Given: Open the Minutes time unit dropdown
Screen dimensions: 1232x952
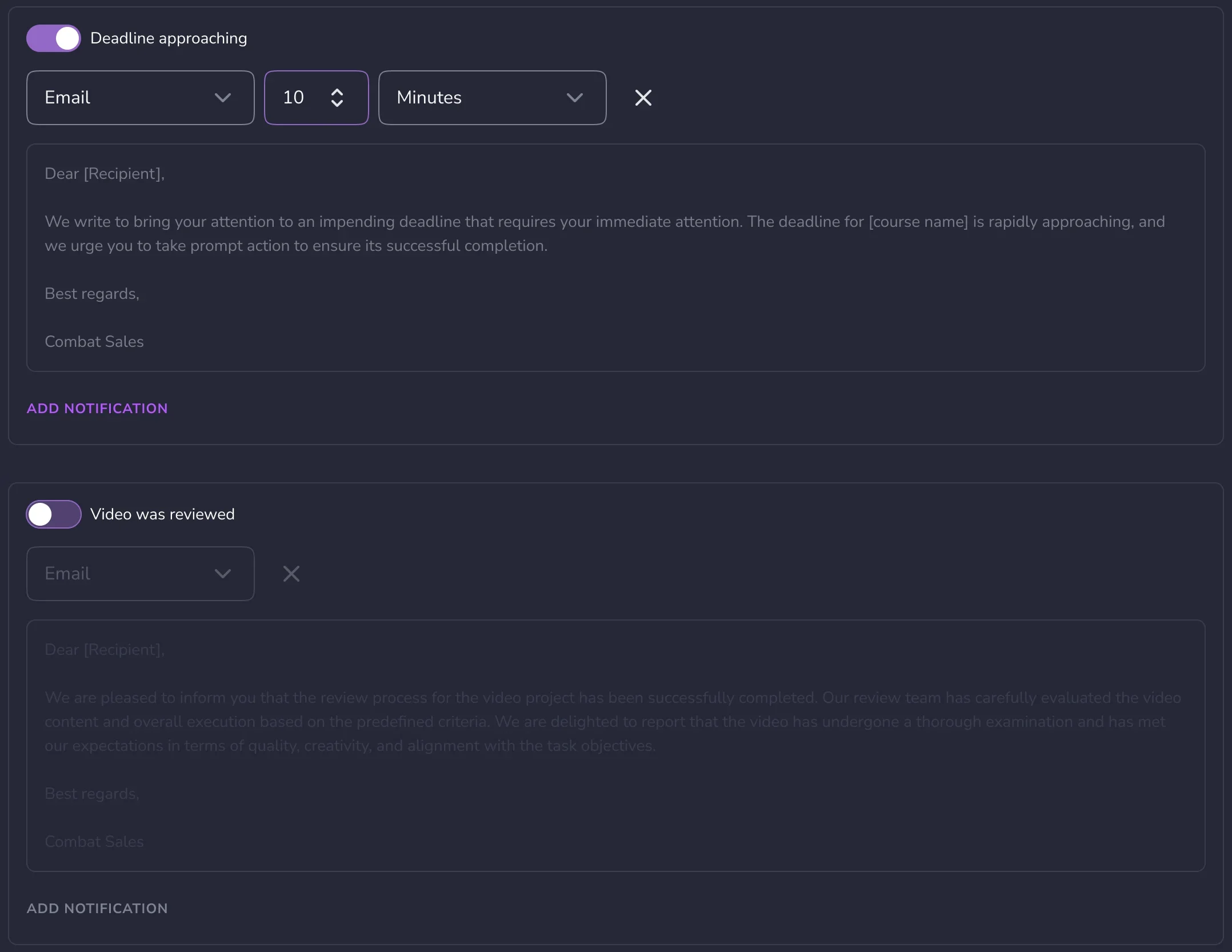Looking at the screenshot, I should pos(493,98).
